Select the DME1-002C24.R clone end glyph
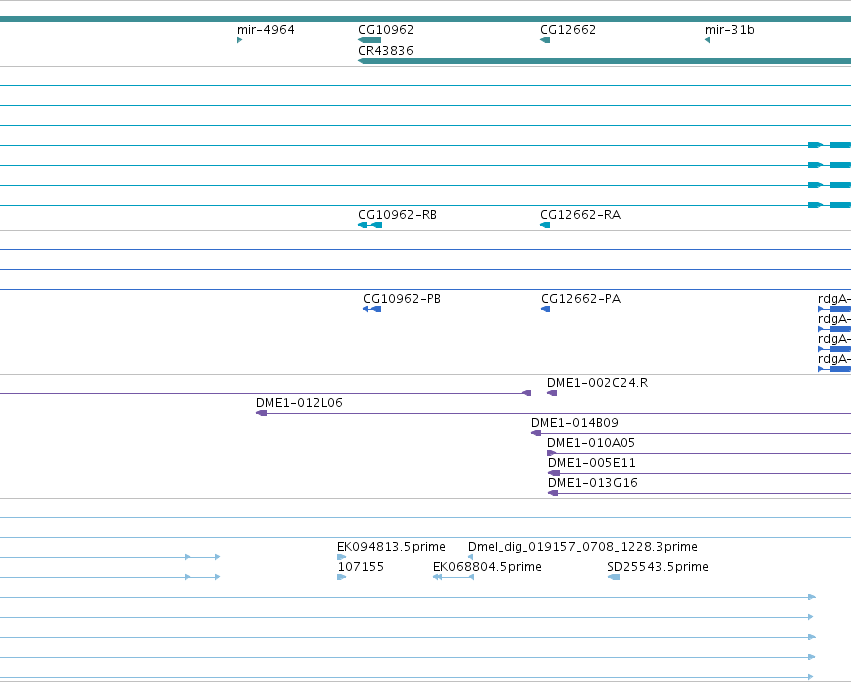Screen dimensions: 851x682 (x=552, y=393)
